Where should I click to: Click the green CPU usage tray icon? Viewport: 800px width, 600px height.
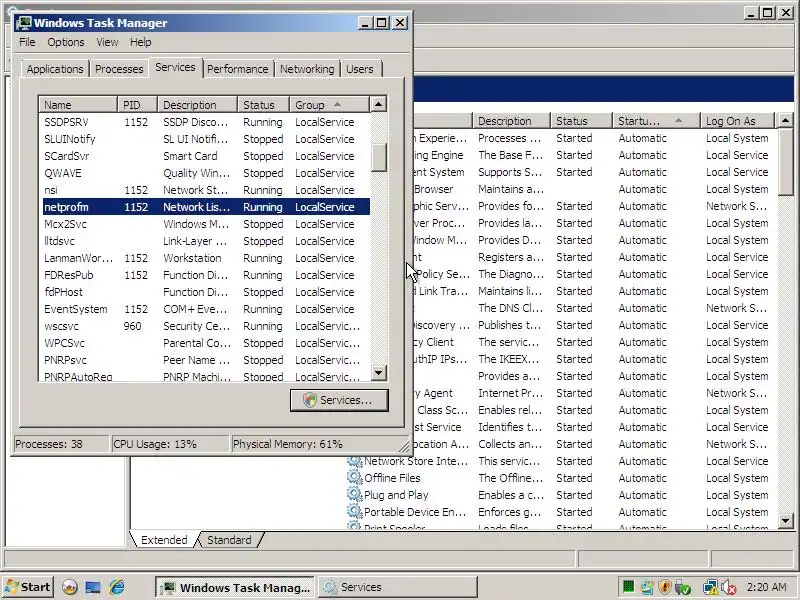tap(629, 587)
